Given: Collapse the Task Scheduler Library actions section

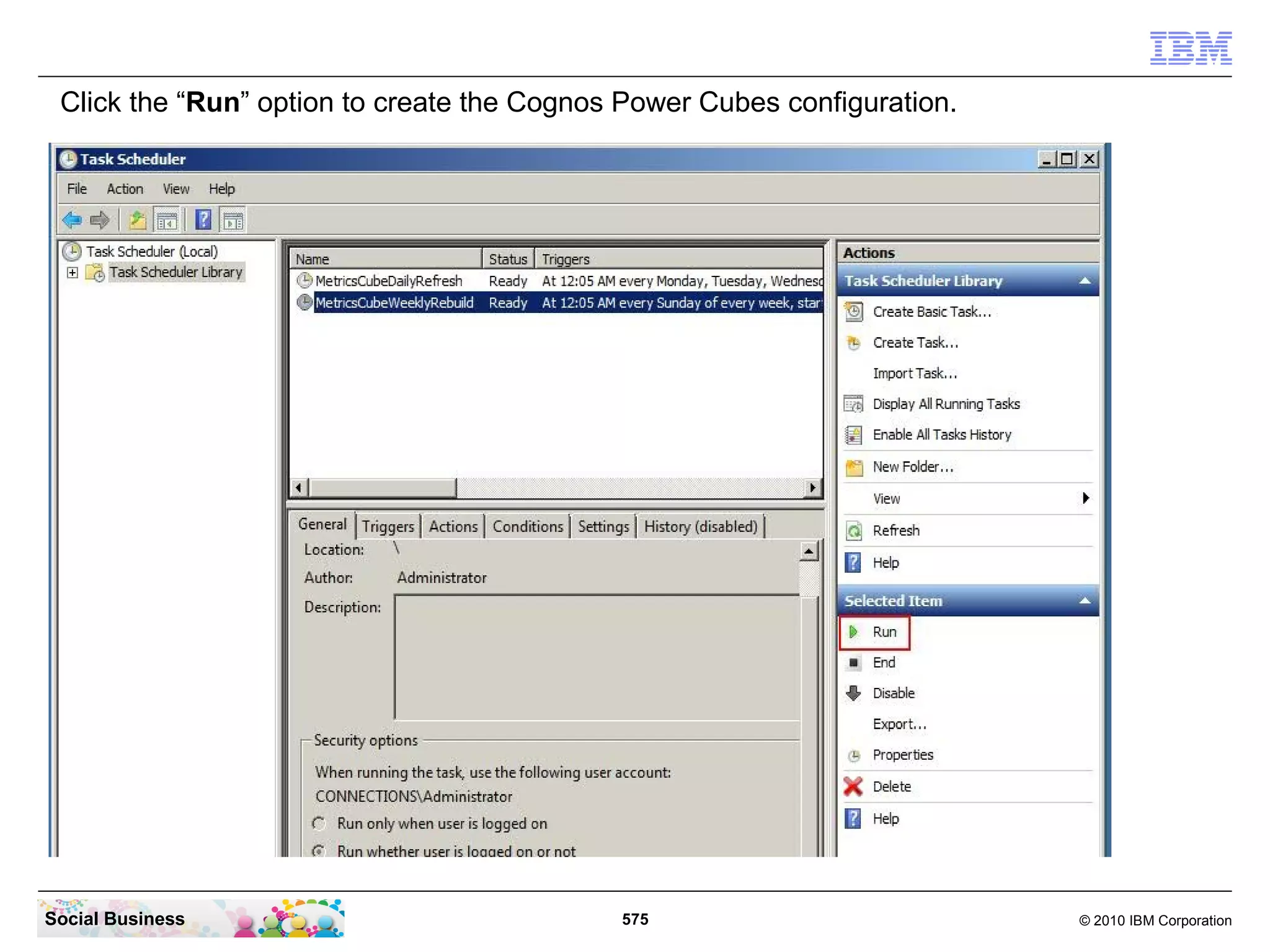Looking at the screenshot, I should [x=1085, y=281].
